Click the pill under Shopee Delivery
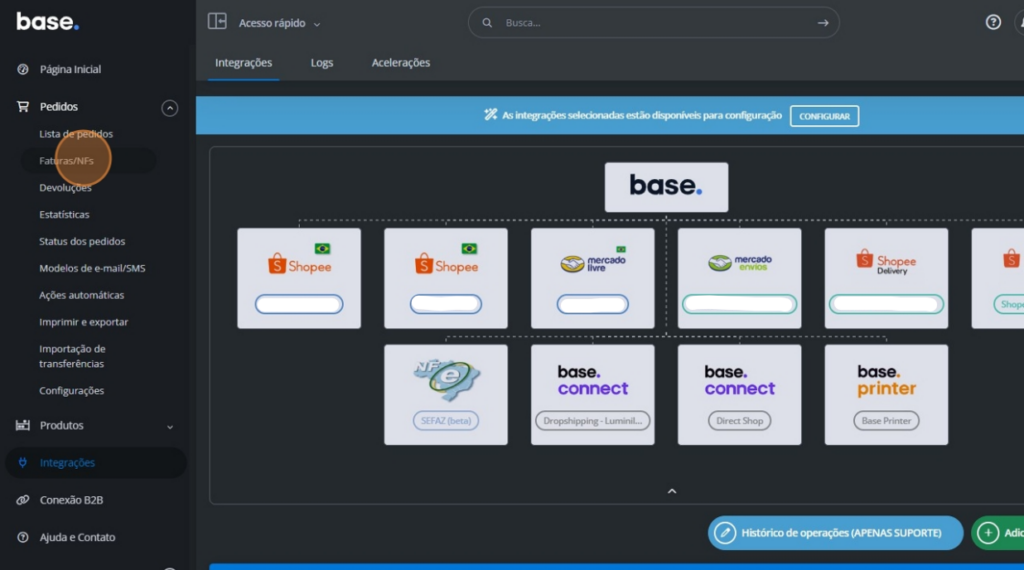 pos(886,304)
